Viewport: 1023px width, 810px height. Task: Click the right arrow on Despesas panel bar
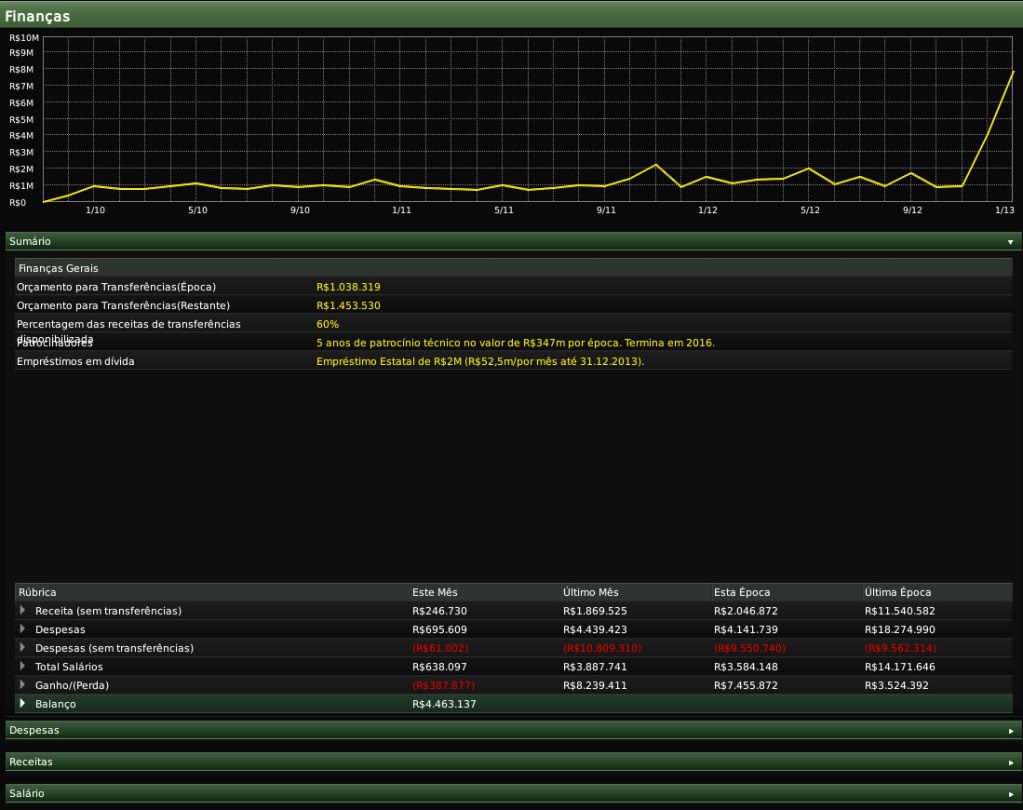point(1010,731)
